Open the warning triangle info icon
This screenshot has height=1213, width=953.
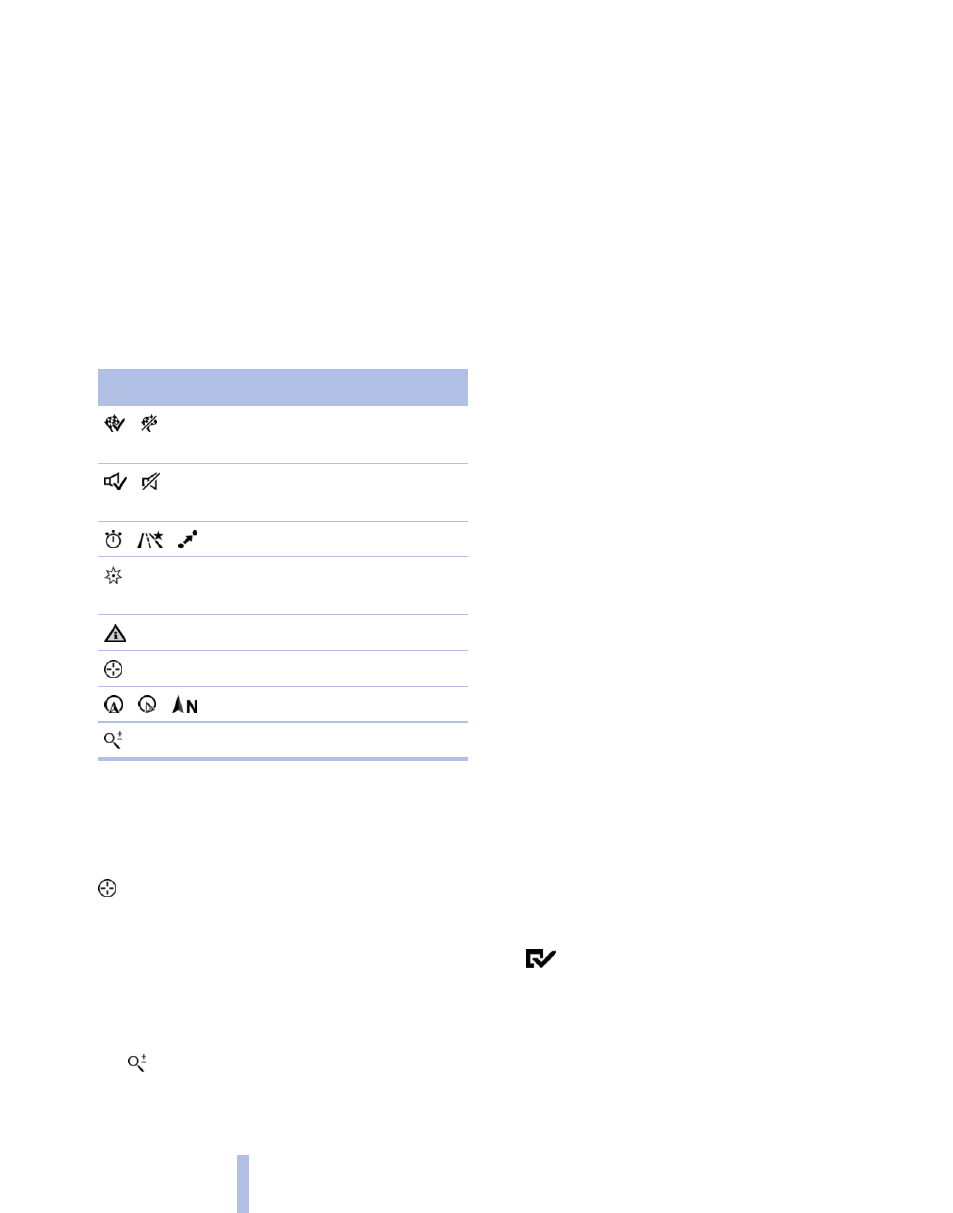click(x=115, y=633)
